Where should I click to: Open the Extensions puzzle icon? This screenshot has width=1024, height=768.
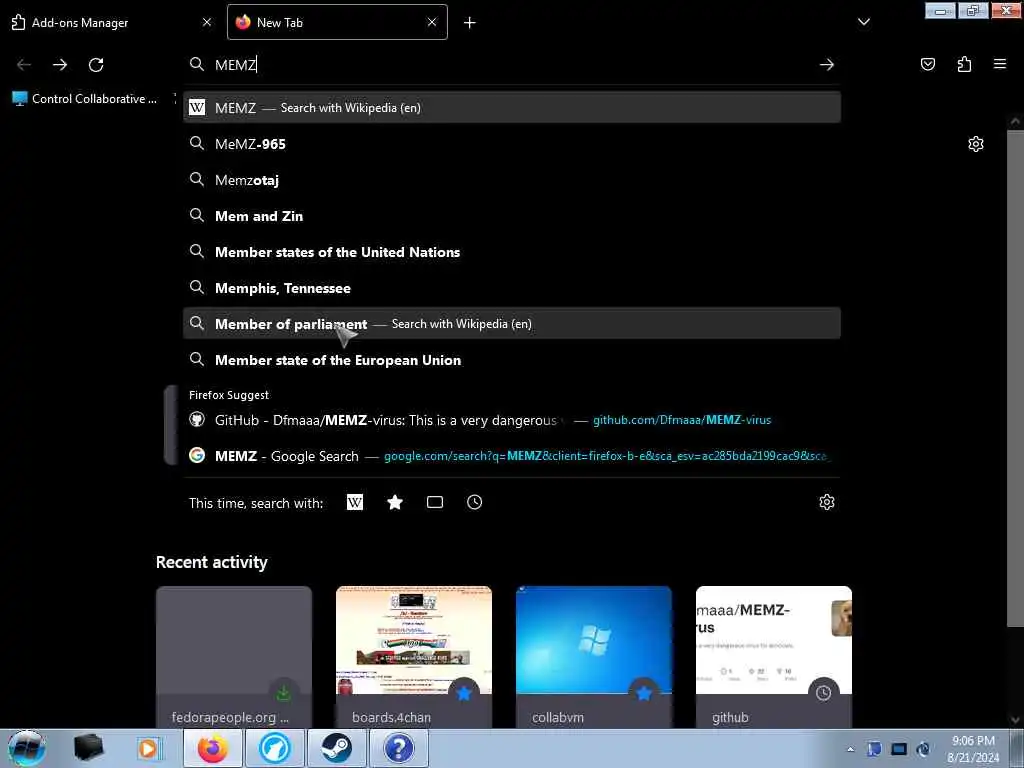(964, 64)
